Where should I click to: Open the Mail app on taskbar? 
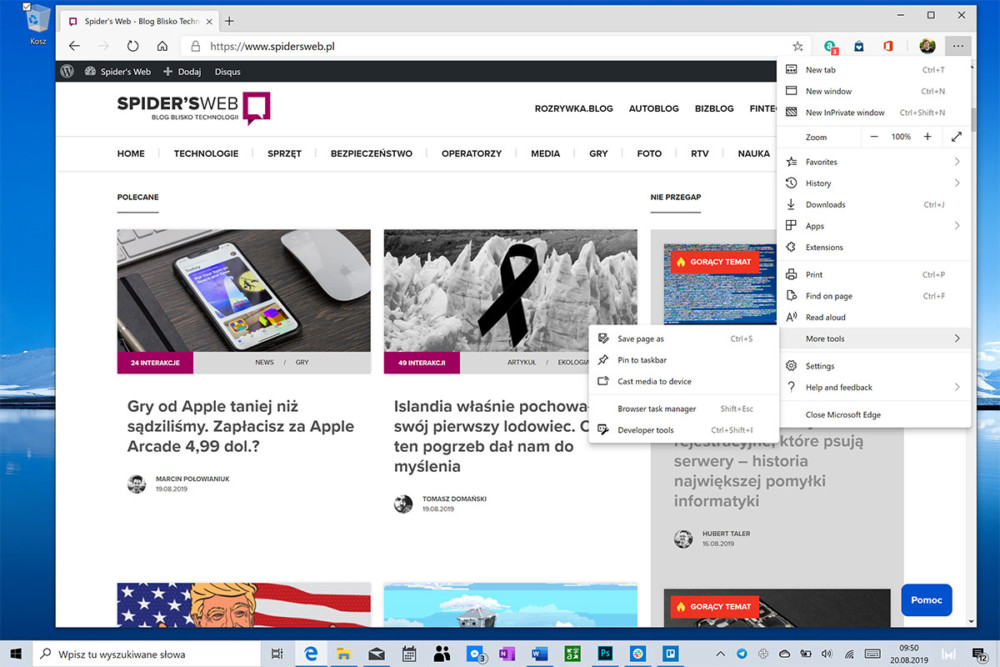(376, 654)
